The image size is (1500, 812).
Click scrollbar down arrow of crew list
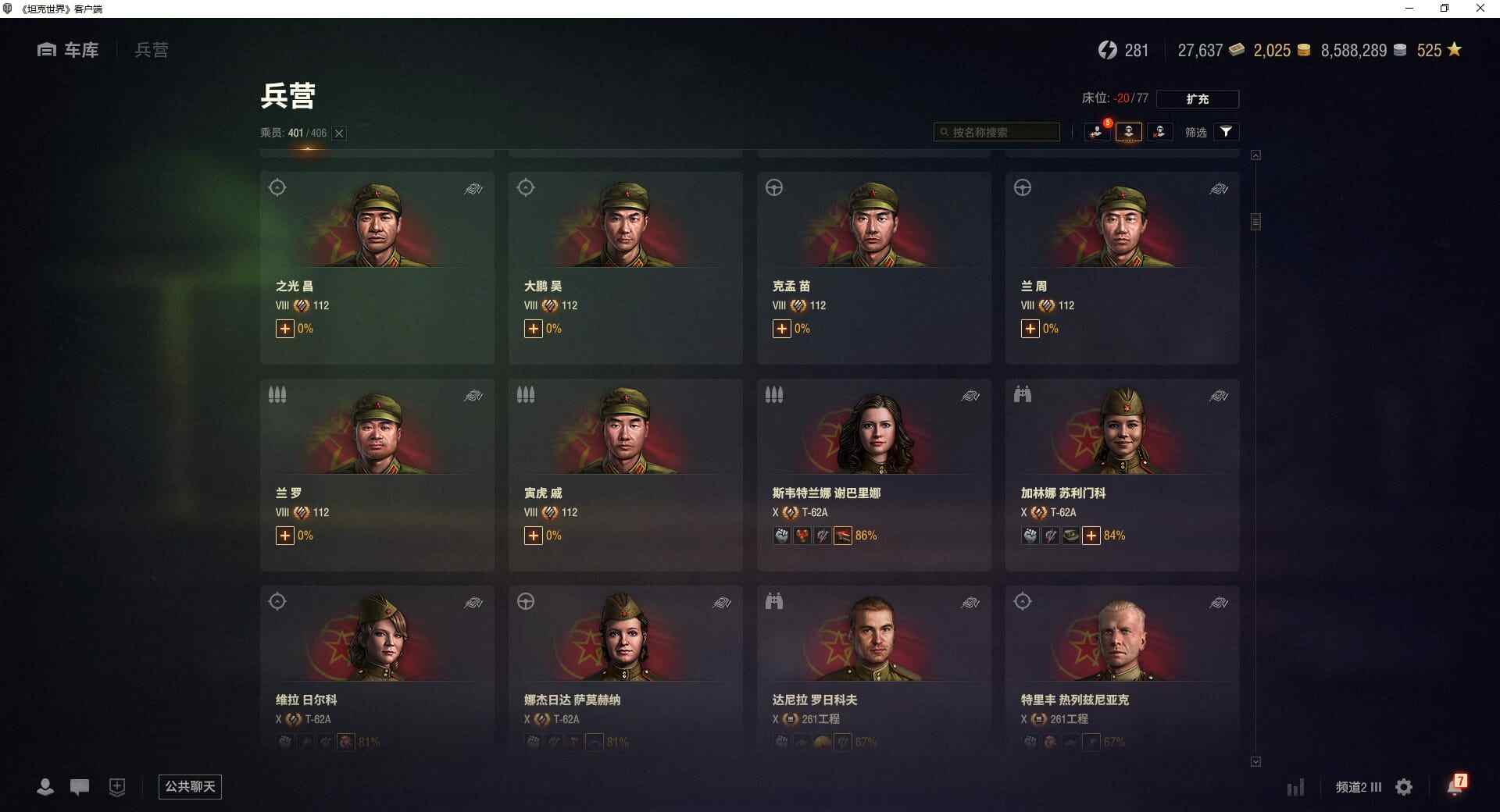[x=1255, y=761]
